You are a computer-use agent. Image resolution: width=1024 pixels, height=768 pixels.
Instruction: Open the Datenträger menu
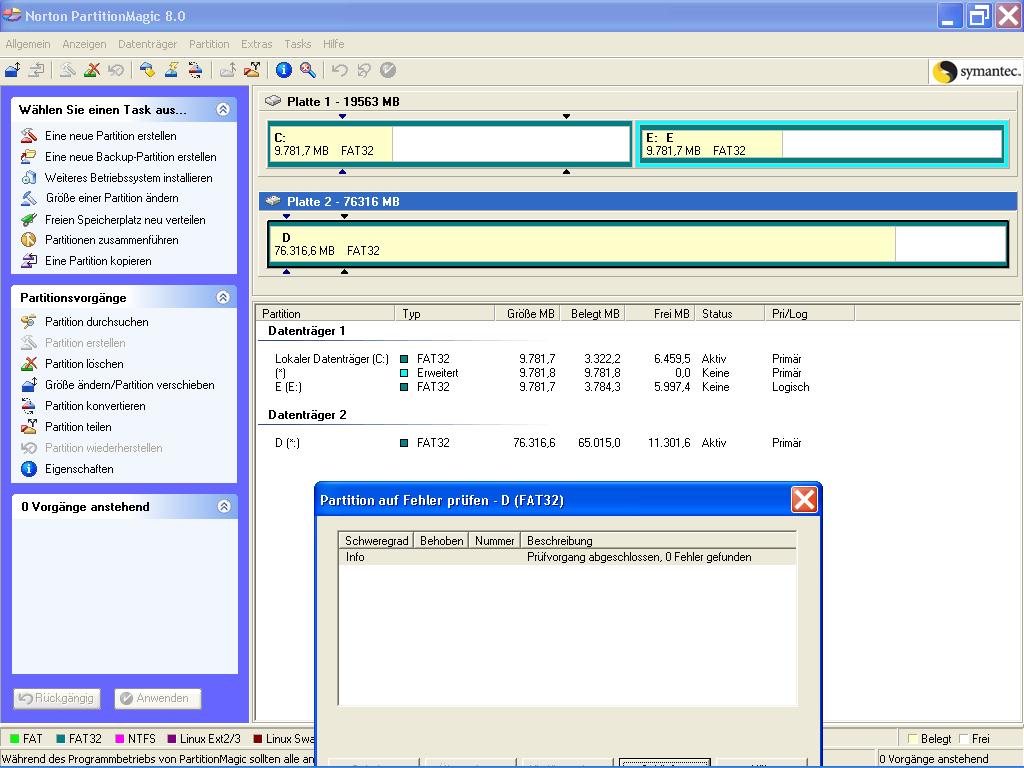pyautogui.click(x=148, y=44)
